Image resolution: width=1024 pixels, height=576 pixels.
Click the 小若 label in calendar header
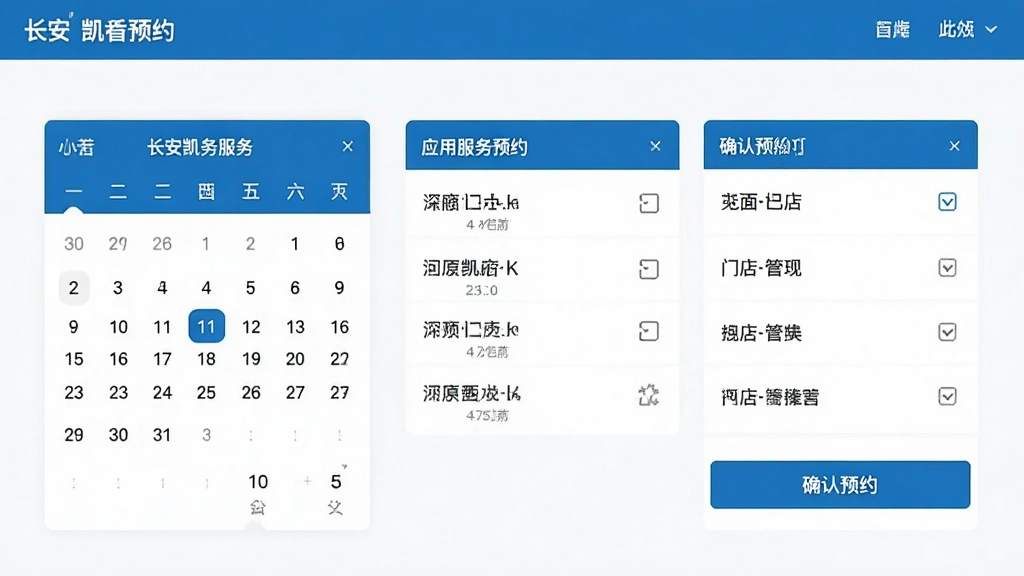pos(76,147)
